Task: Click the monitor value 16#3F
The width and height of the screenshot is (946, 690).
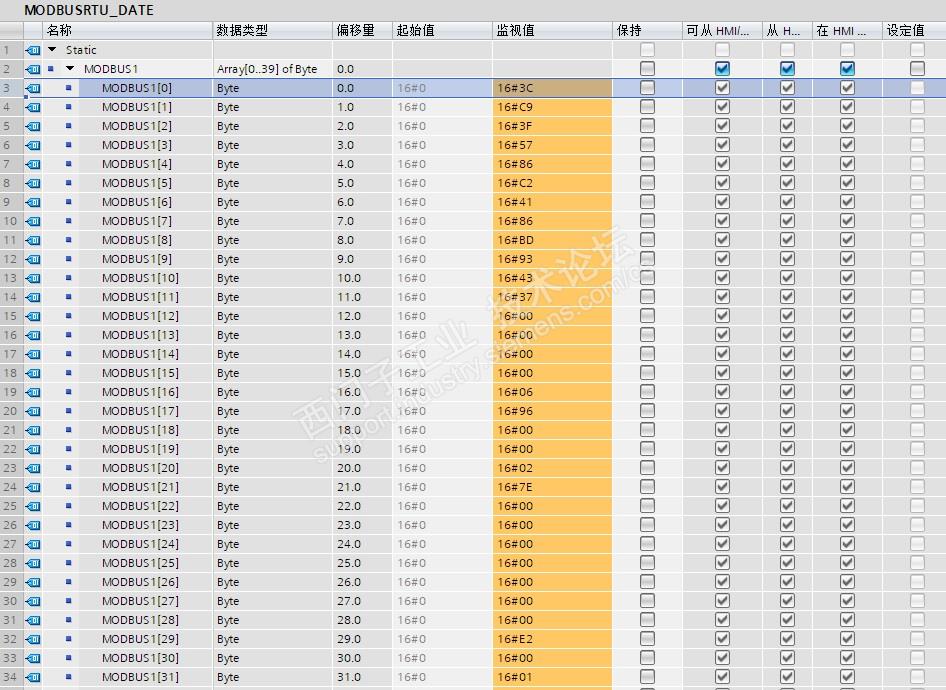Action: click(x=552, y=126)
